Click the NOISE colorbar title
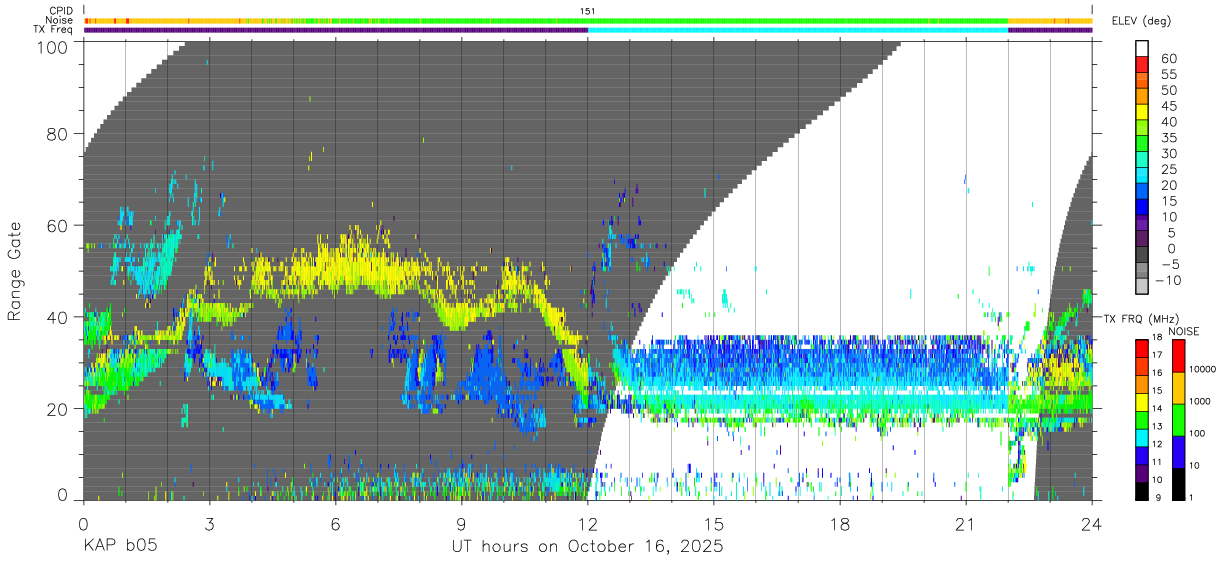 tap(1182, 331)
